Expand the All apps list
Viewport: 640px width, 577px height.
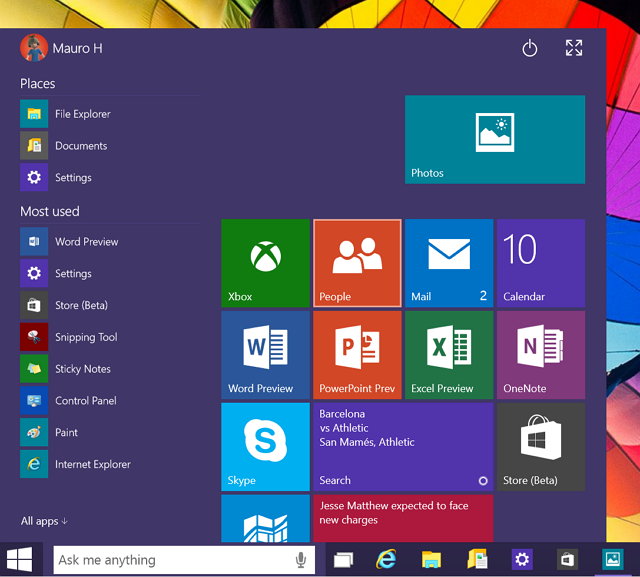[x=44, y=521]
